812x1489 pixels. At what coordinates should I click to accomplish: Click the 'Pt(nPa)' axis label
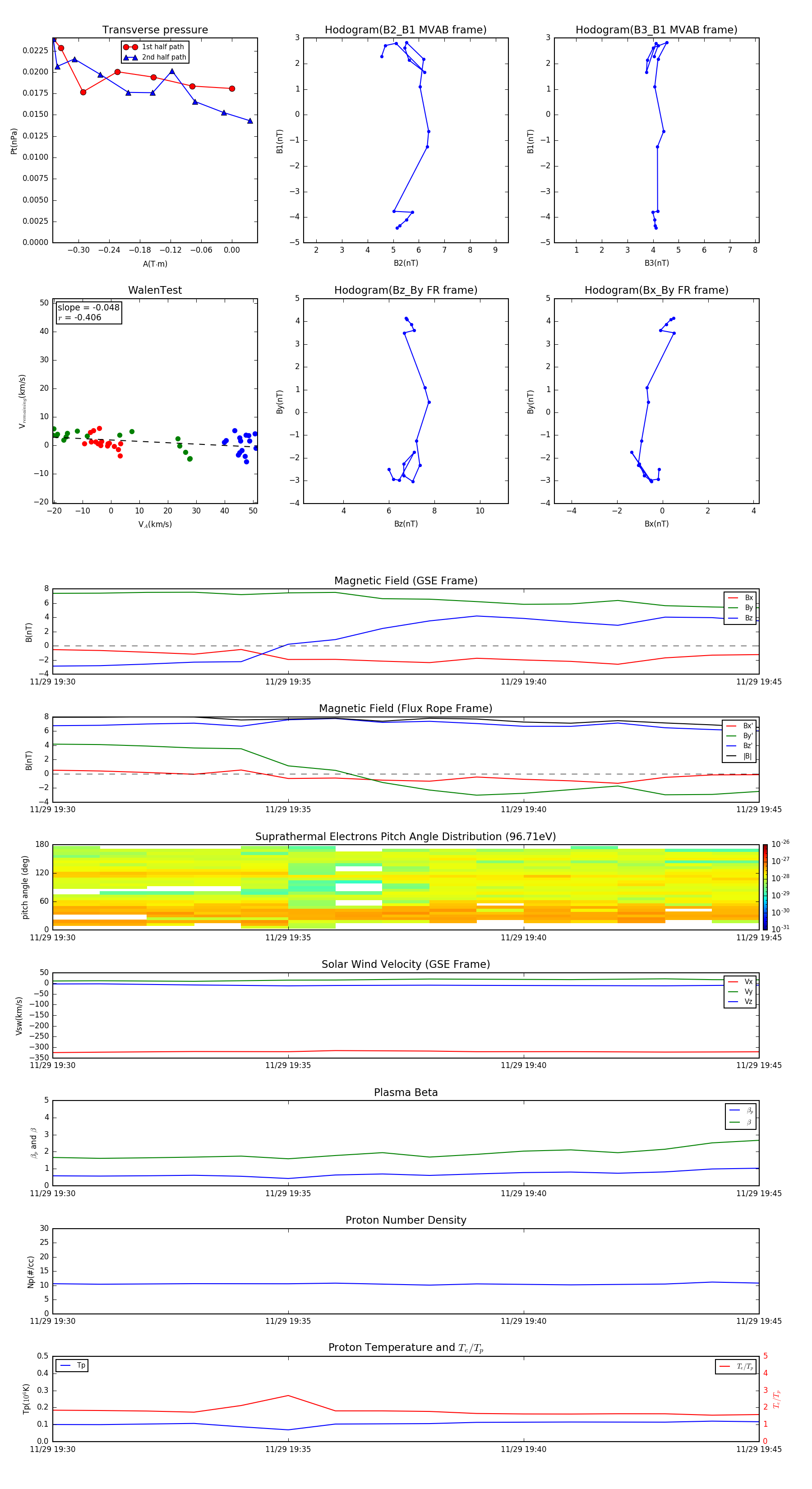click(x=14, y=140)
